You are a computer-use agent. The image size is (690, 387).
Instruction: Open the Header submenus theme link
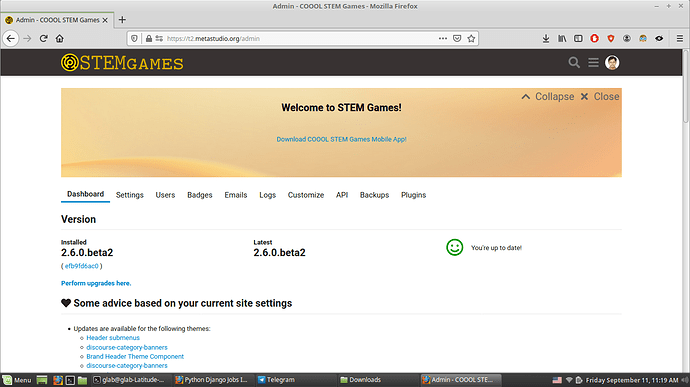pyautogui.click(x=113, y=338)
